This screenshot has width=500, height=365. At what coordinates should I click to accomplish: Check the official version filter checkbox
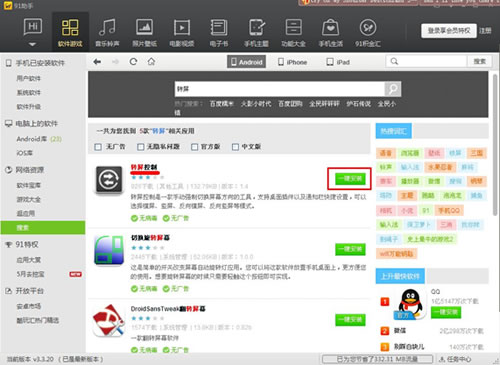(194, 147)
